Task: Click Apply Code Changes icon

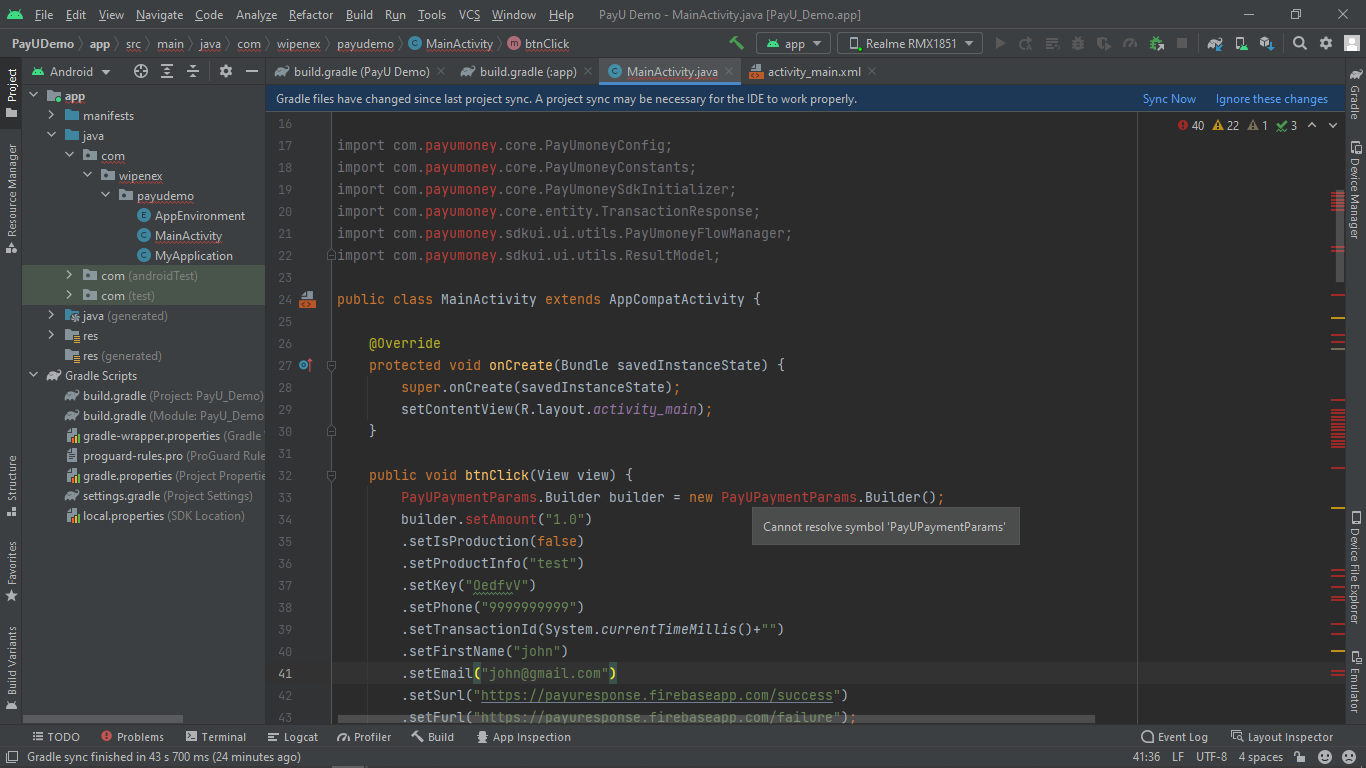Action: click(1051, 43)
